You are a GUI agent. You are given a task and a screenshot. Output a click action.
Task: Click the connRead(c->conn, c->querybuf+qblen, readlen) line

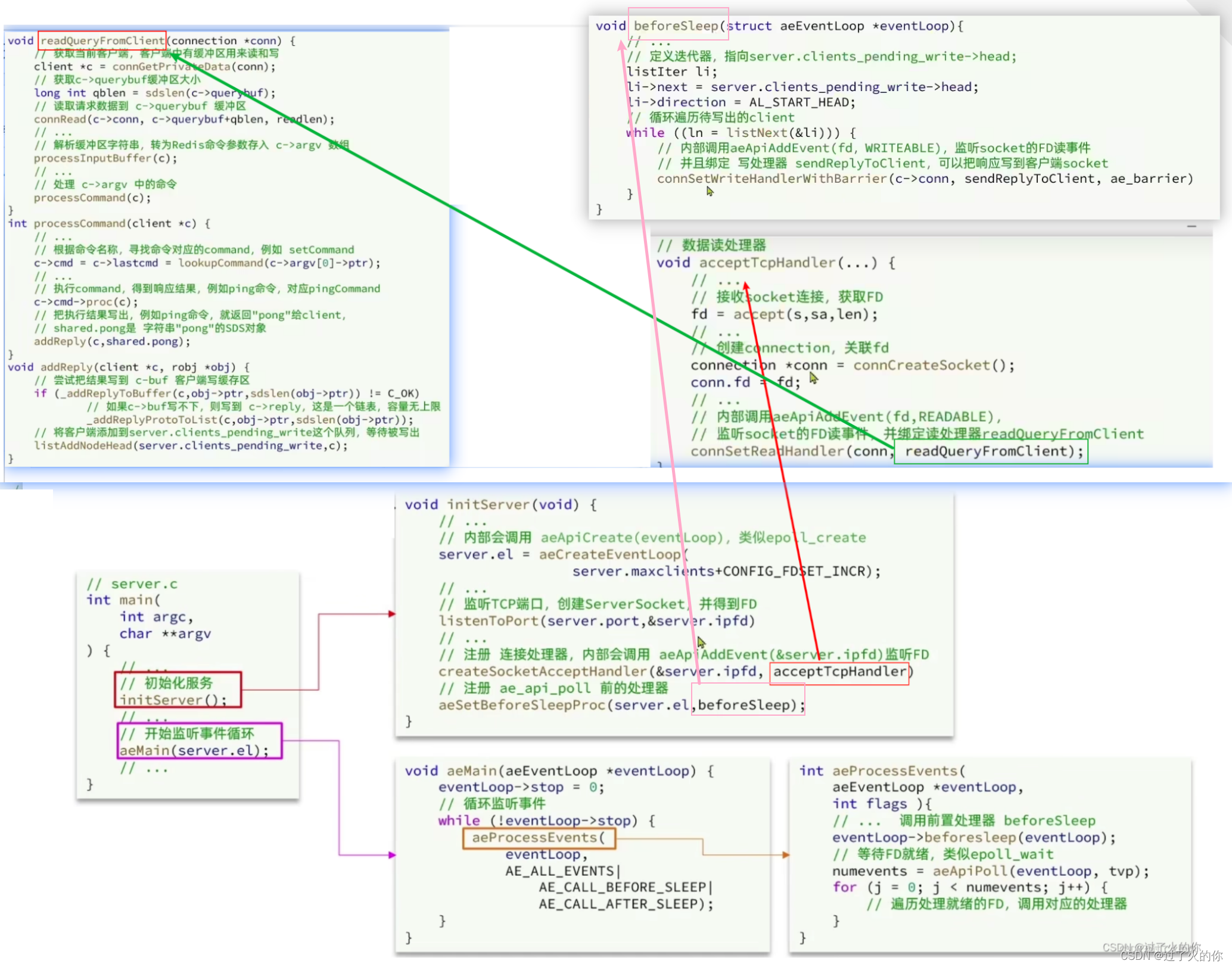184,119
